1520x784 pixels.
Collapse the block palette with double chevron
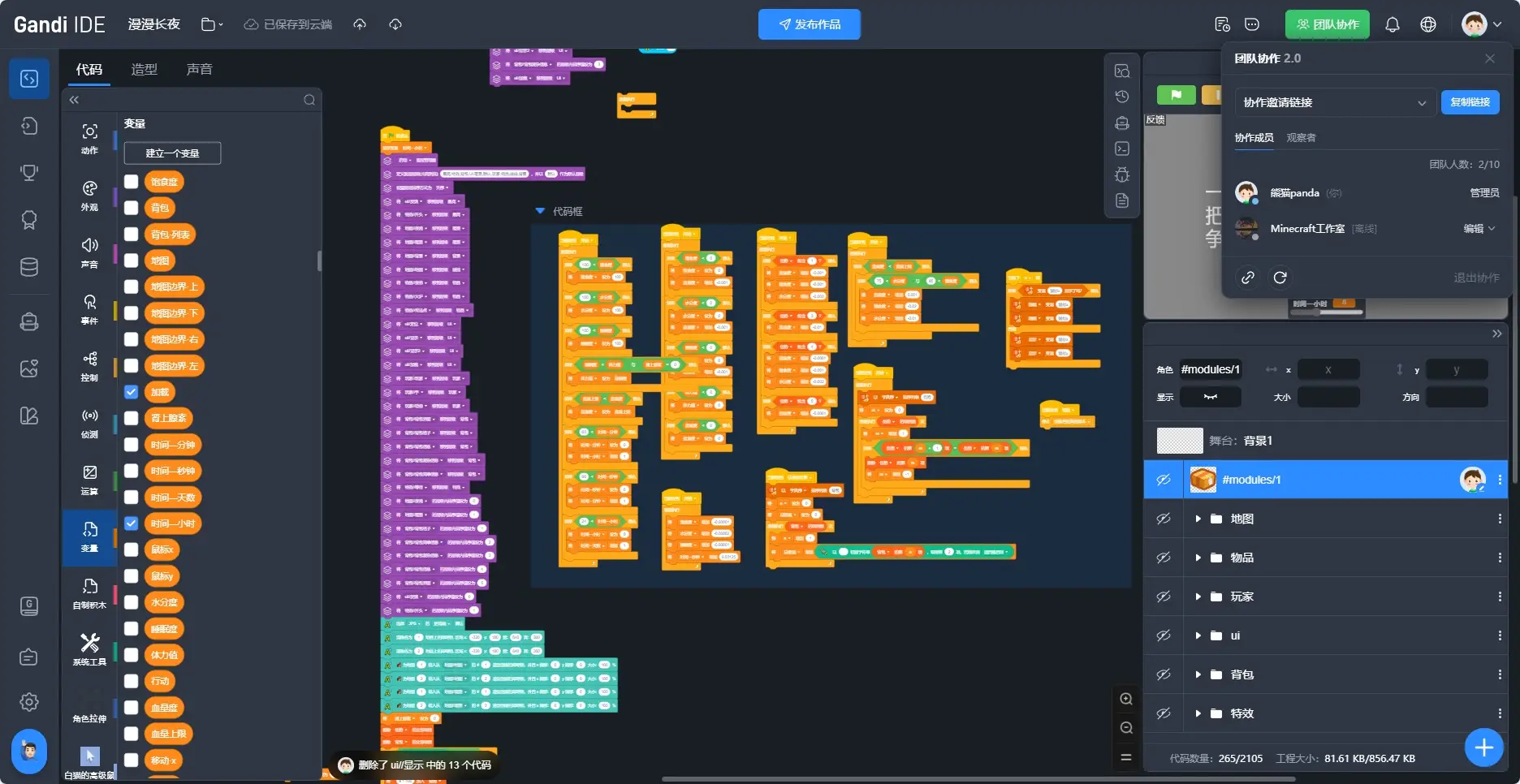[x=74, y=100]
